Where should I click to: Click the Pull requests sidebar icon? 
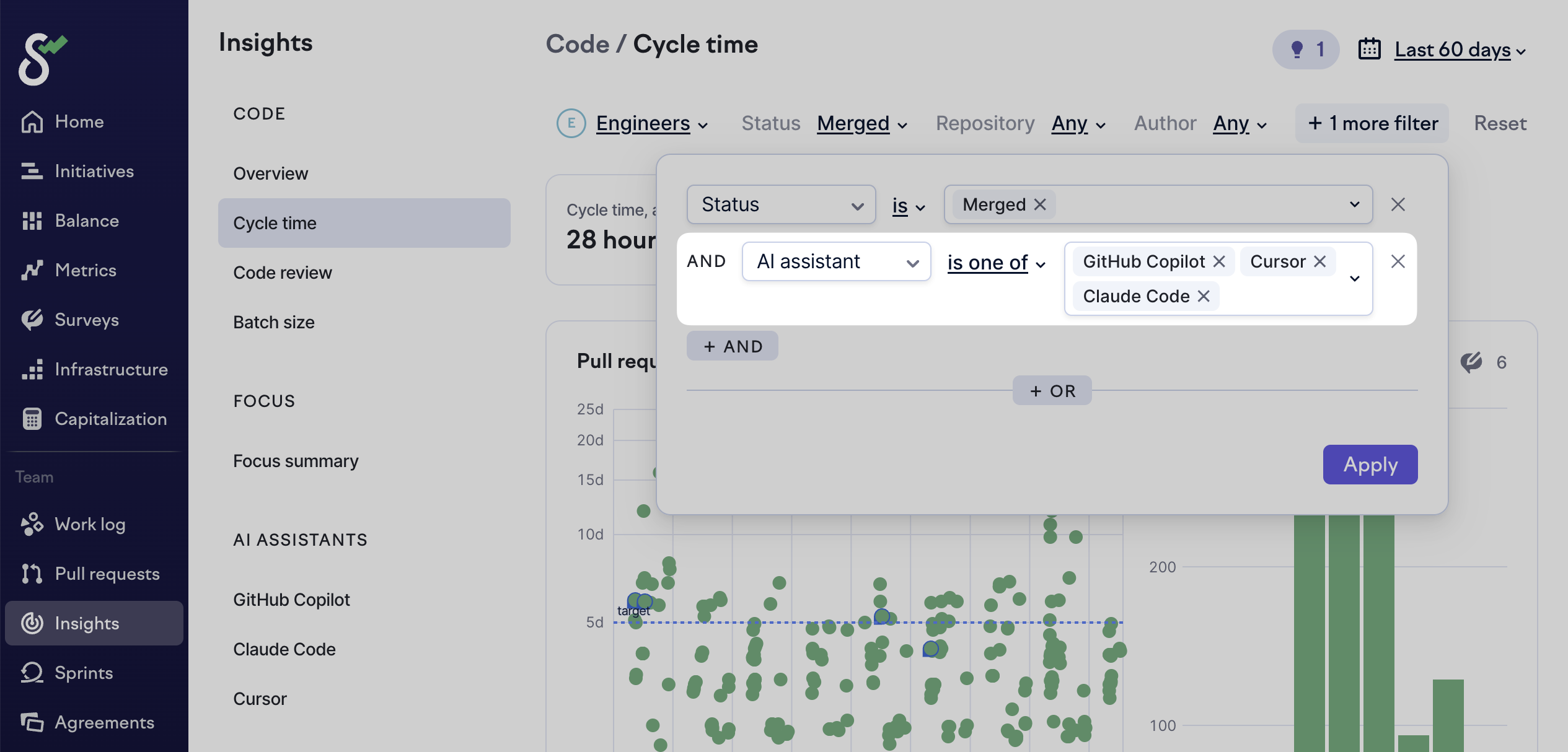(32, 574)
